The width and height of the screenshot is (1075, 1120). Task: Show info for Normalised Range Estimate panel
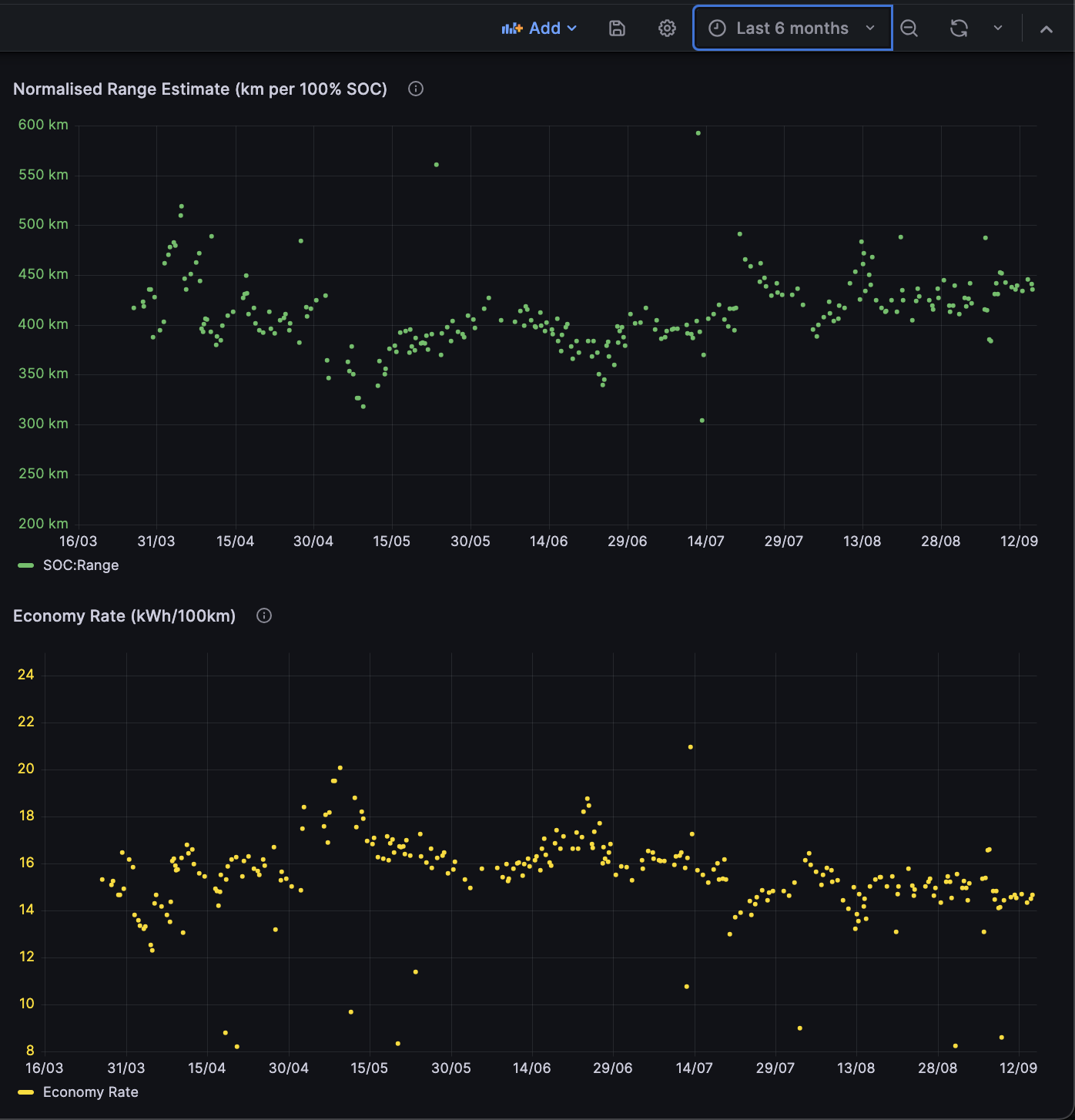416,89
